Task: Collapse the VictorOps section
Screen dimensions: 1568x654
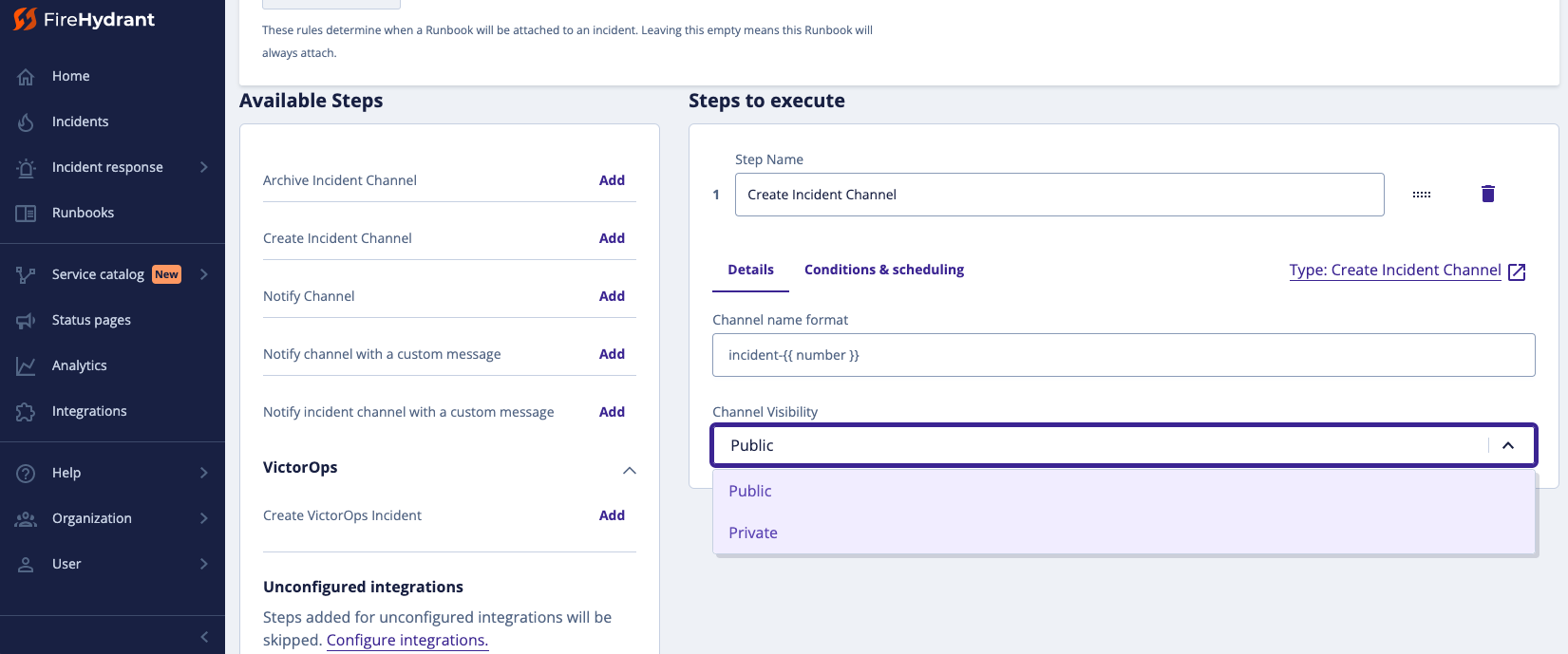Action: (x=629, y=470)
